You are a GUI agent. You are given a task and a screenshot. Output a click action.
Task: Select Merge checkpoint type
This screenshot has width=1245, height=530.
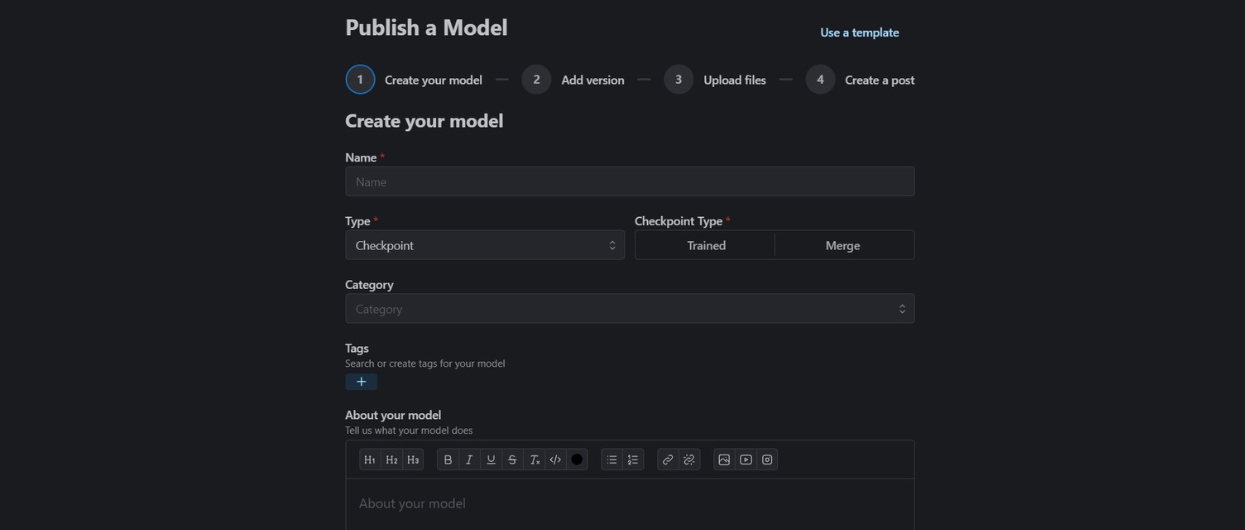(843, 245)
